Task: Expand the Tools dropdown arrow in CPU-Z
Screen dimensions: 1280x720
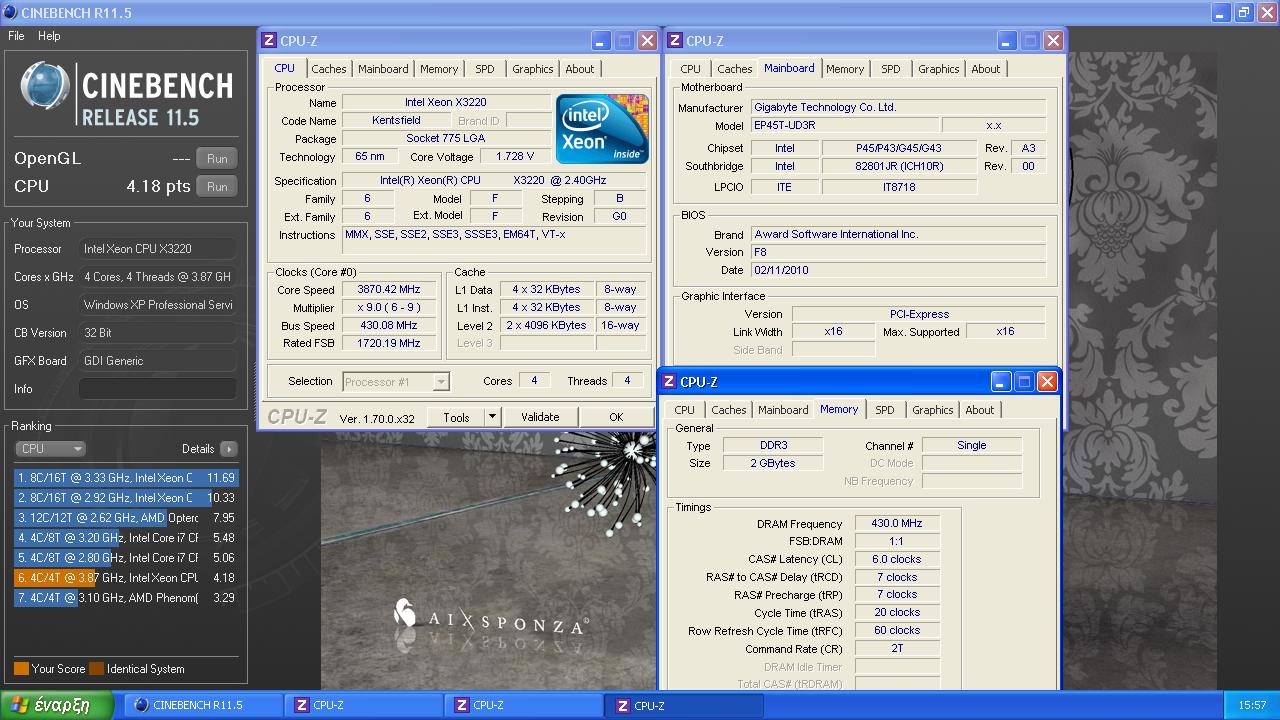Action: coord(492,417)
